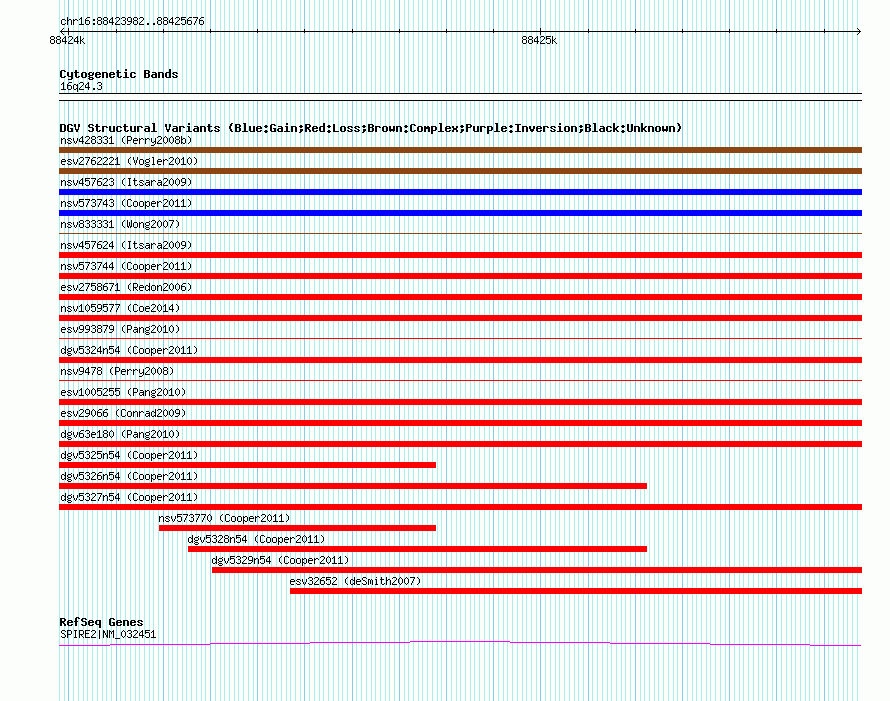Click the blue gain bar under nsv457623
The image size is (890, 701).
(x=460, y=192)
